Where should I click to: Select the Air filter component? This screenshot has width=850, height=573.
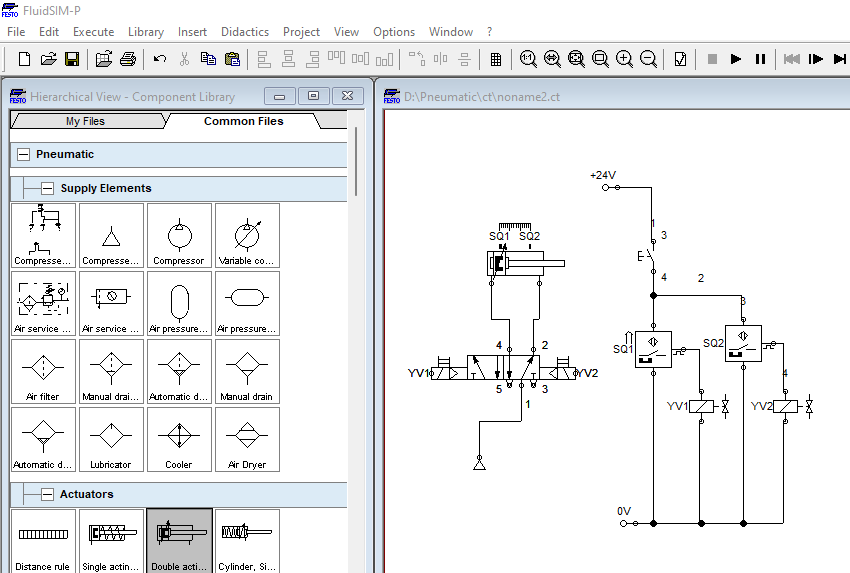[43, 371]
